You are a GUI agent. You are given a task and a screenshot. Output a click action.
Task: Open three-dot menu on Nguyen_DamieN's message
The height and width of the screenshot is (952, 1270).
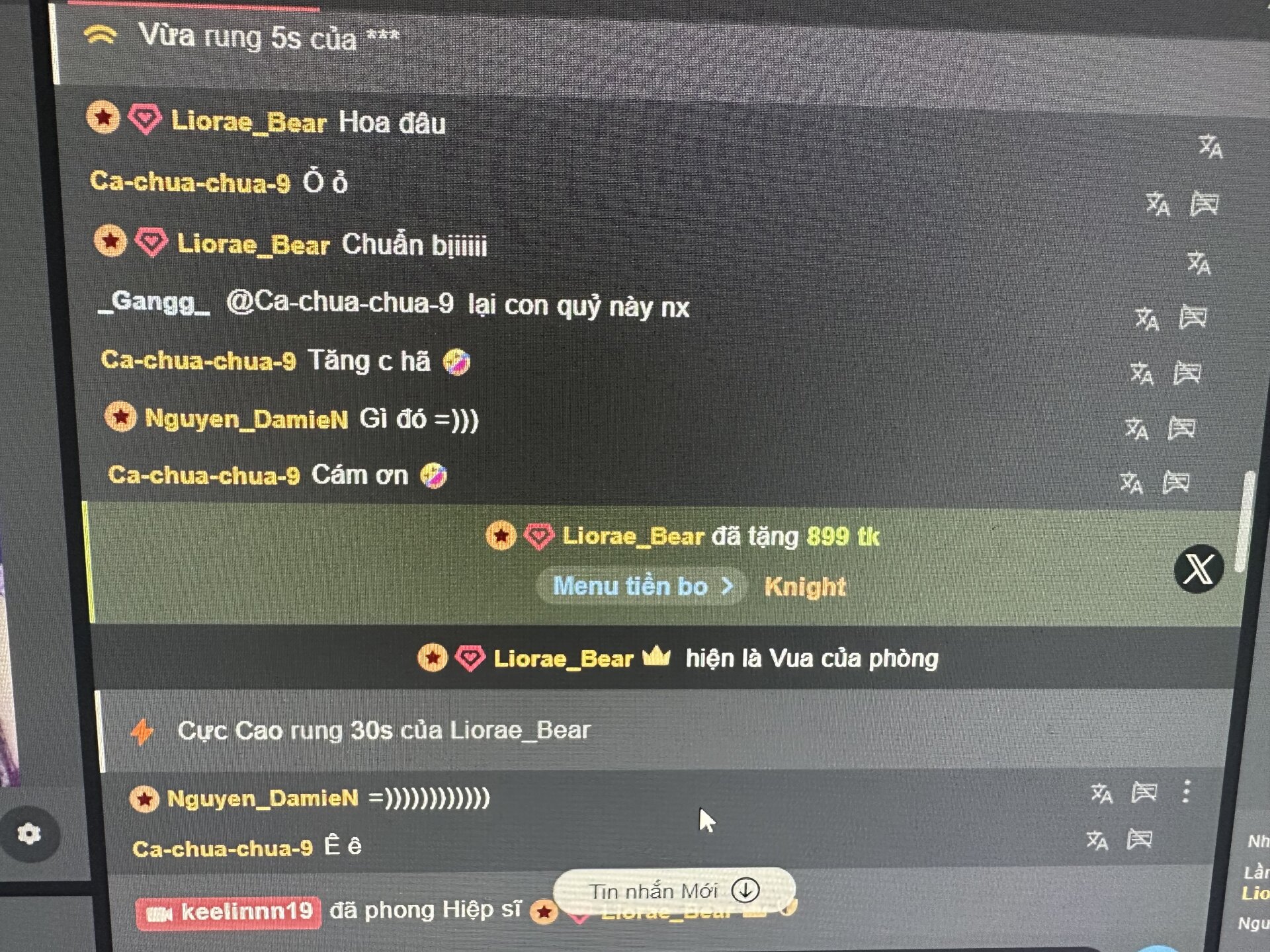click(x=1186, y=791)
